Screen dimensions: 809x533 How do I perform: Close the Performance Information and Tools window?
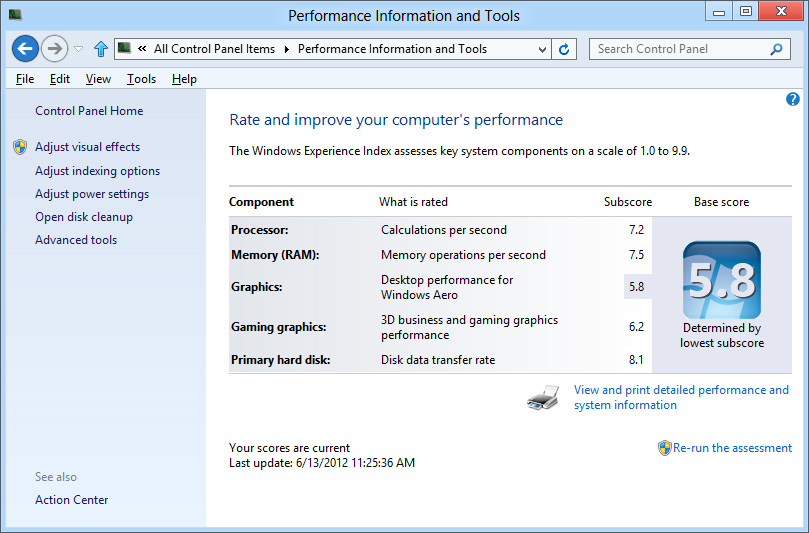(781, 11)
